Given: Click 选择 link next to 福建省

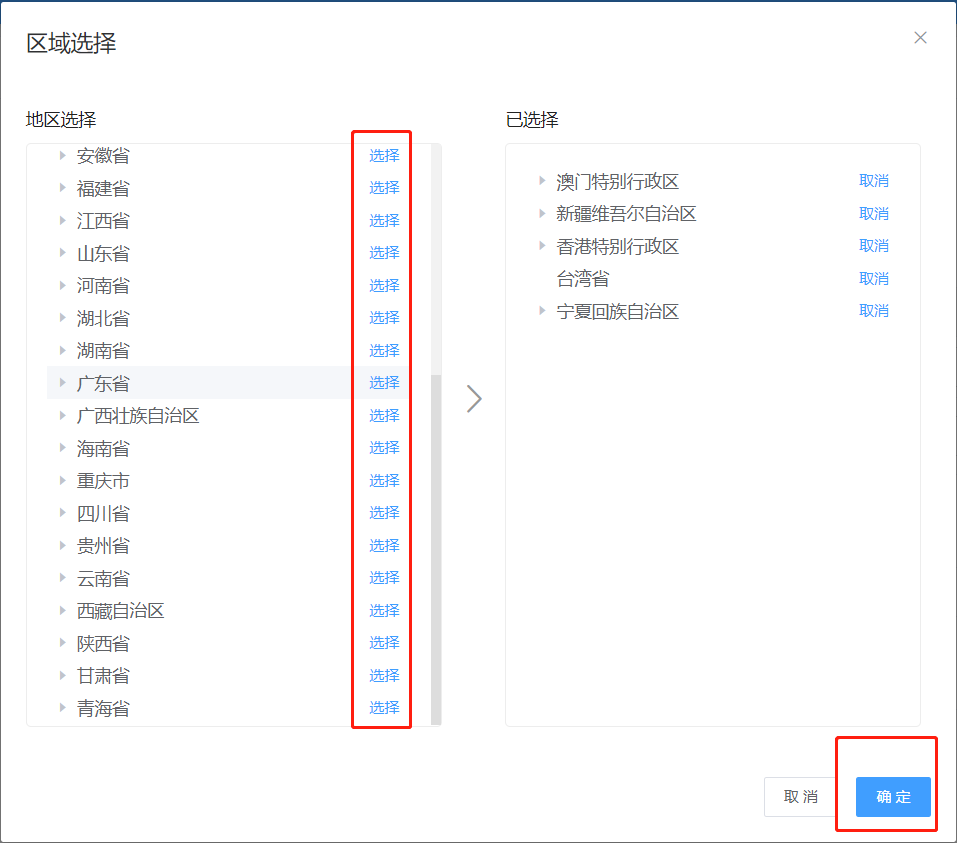Looking at the screenshot, I should click(384, 188).
